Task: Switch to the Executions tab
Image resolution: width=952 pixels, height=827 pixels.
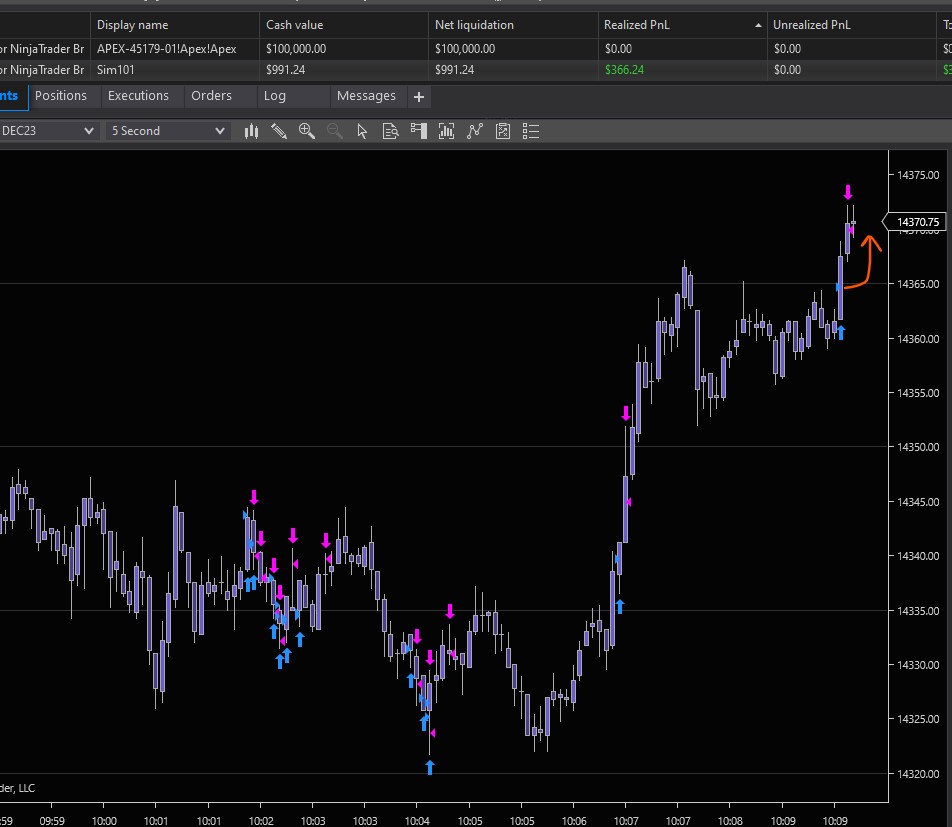Action: point(138,96)
